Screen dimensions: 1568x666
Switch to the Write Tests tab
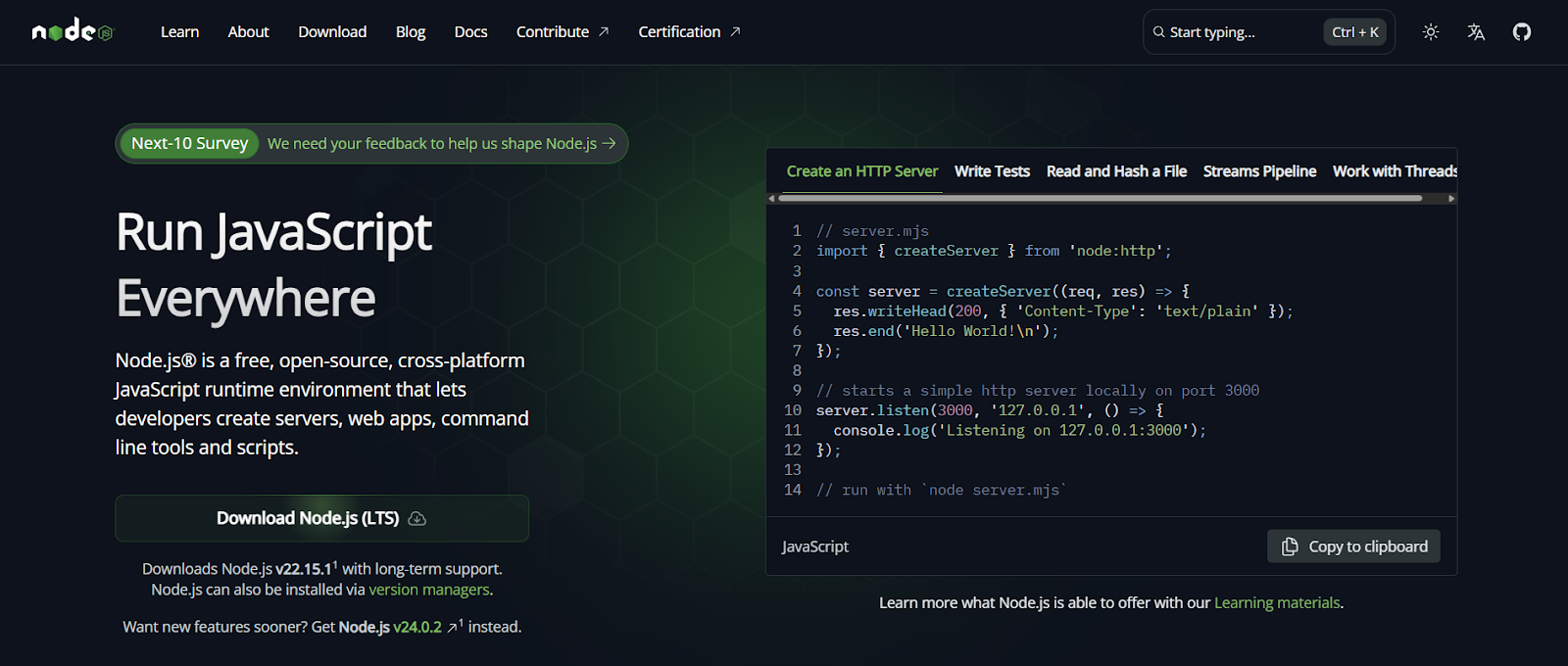992,171
